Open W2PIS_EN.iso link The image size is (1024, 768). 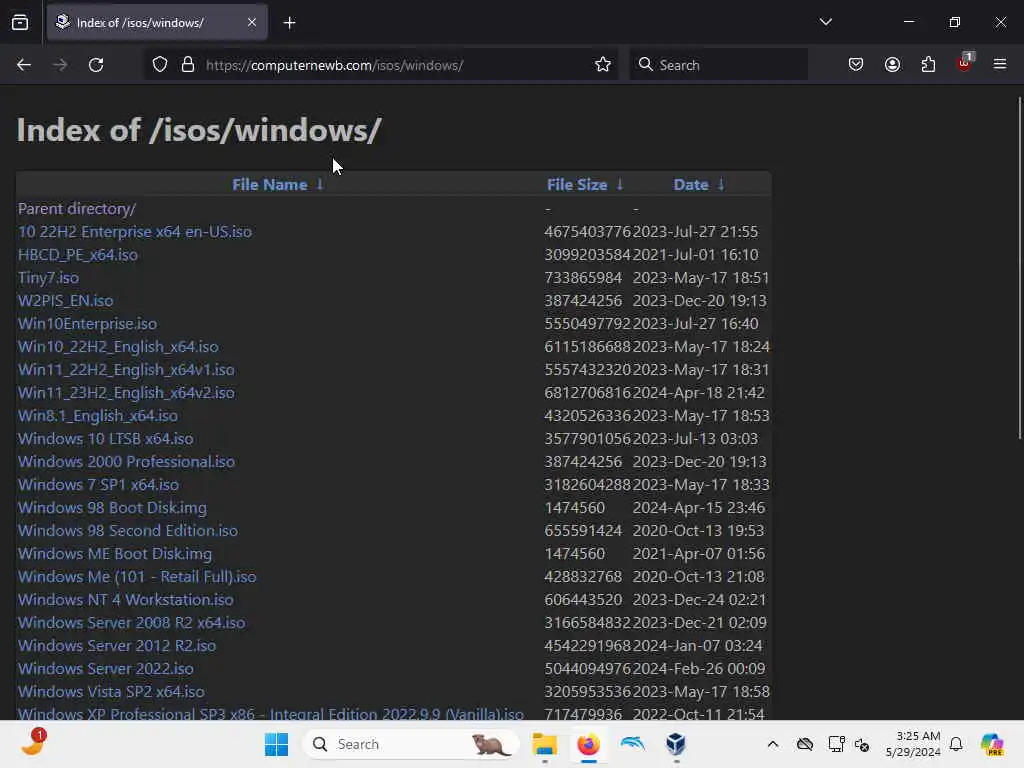(x=65, y=300)
